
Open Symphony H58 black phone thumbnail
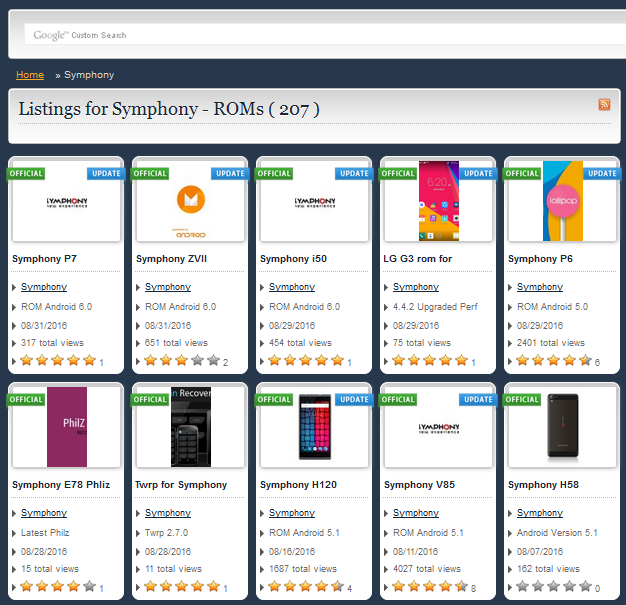(x=563, y=427)
